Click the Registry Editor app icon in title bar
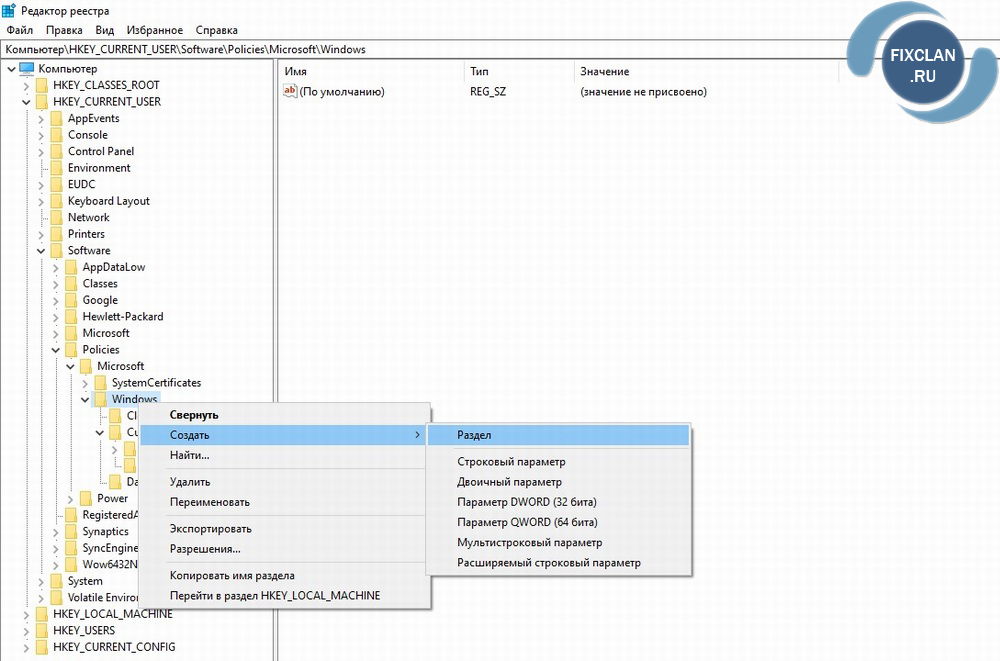The height and width of the screenshot is (661, 1000). [9, 10]
